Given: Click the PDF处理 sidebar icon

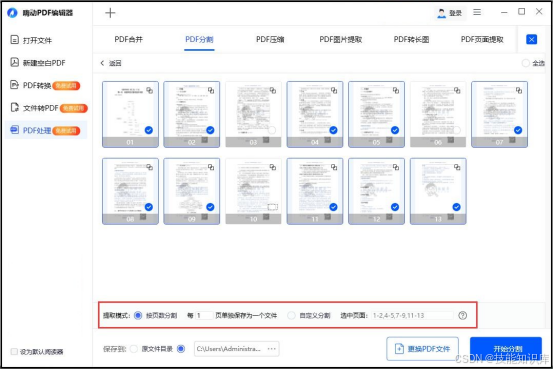Looking at the screenshot, I should 14,130.
